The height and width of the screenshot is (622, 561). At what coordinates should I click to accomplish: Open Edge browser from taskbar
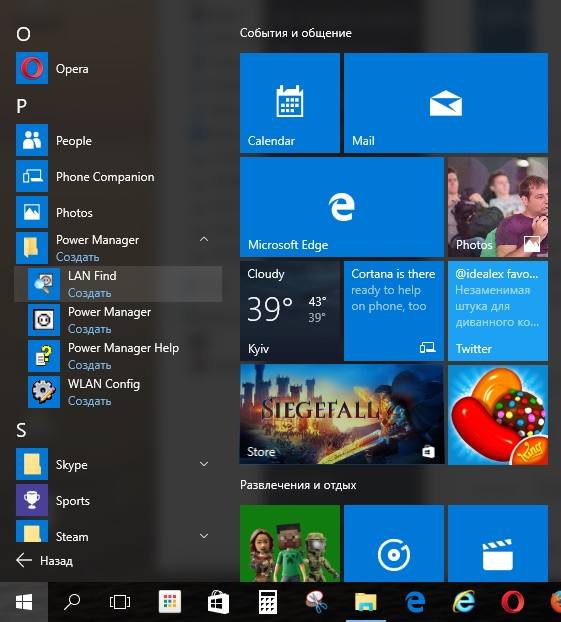415,602
